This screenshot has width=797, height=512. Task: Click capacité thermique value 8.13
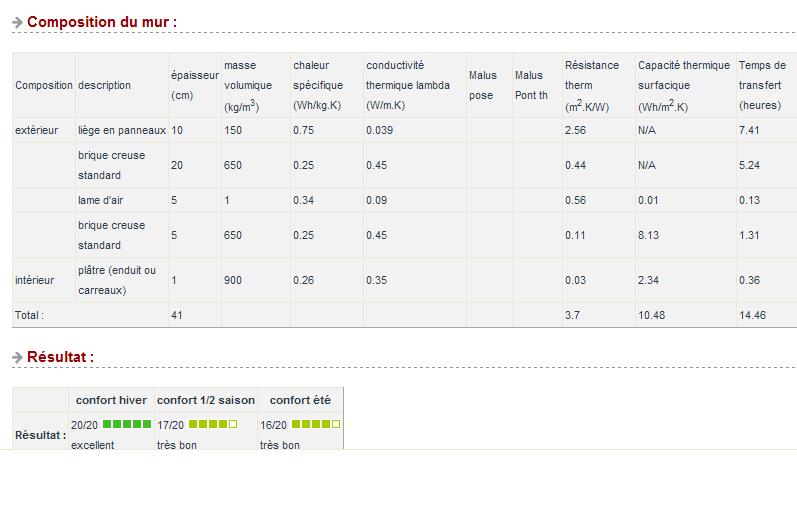649,235
